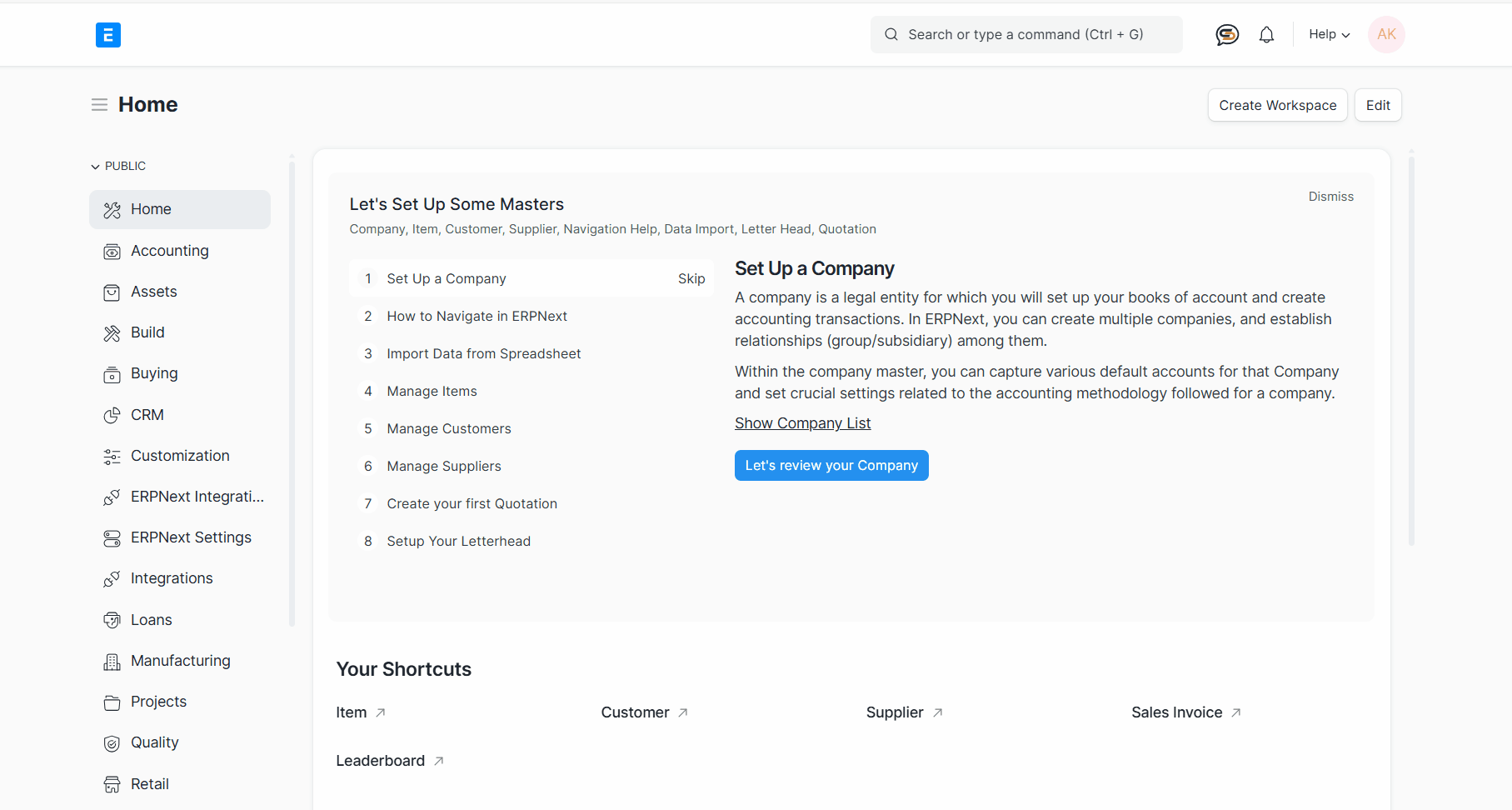
Task: Click the Quality shield icon
Action: coord(112,743)
